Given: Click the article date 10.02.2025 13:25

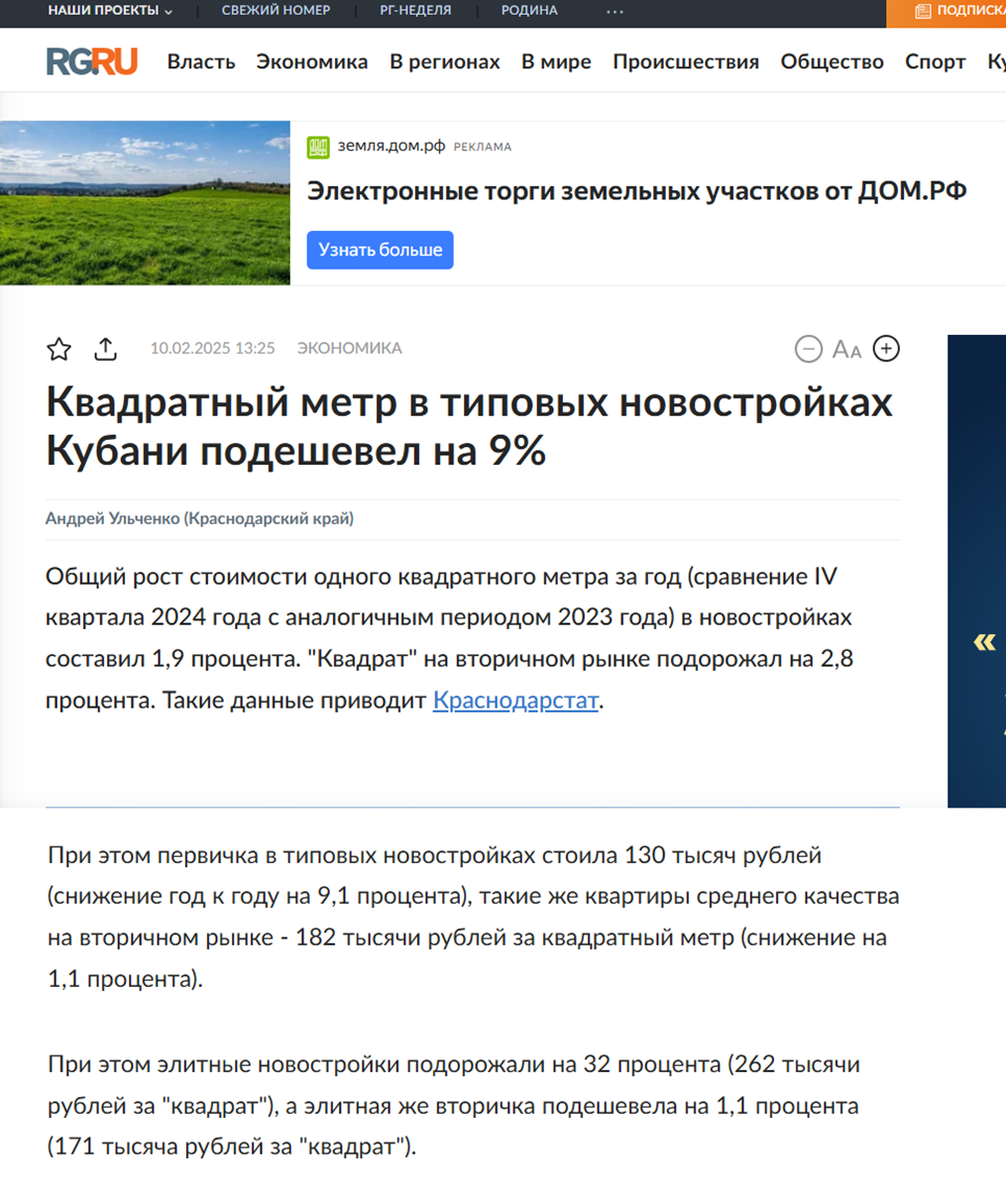Looking at the screenshot, I should (x=212, y=348).
